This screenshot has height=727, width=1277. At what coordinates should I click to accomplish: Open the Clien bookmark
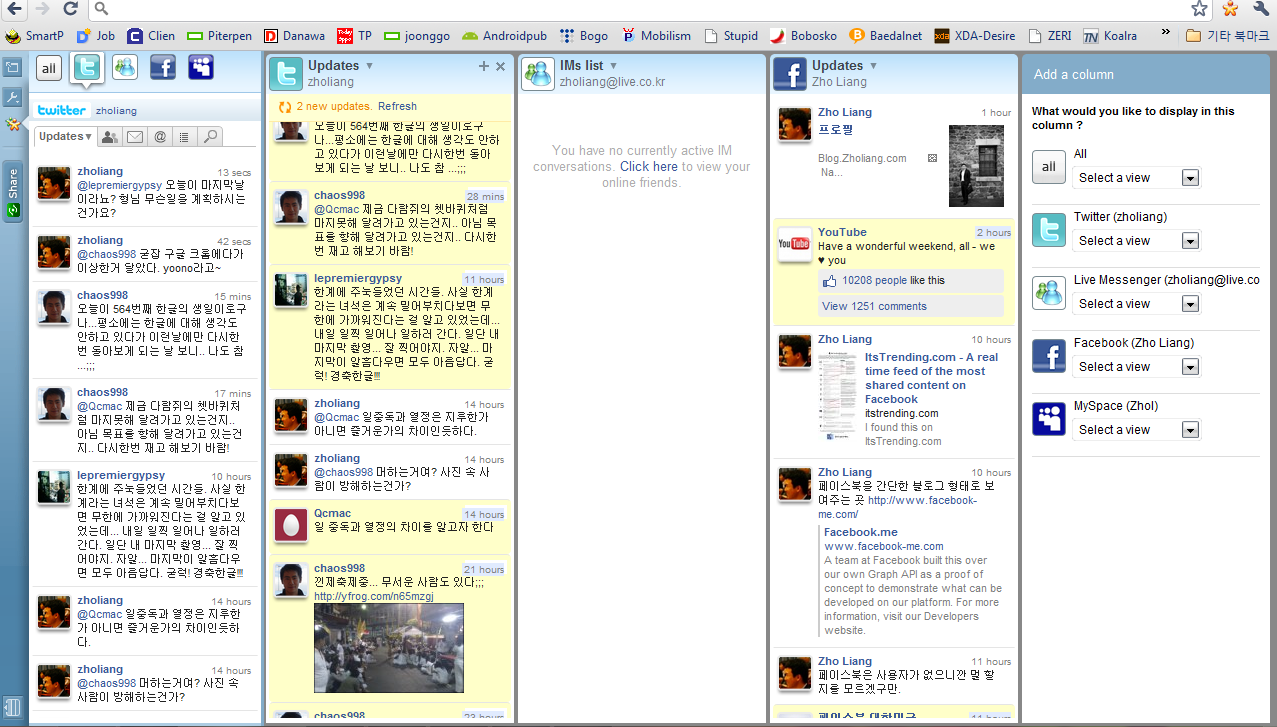(x=151, y=36)
